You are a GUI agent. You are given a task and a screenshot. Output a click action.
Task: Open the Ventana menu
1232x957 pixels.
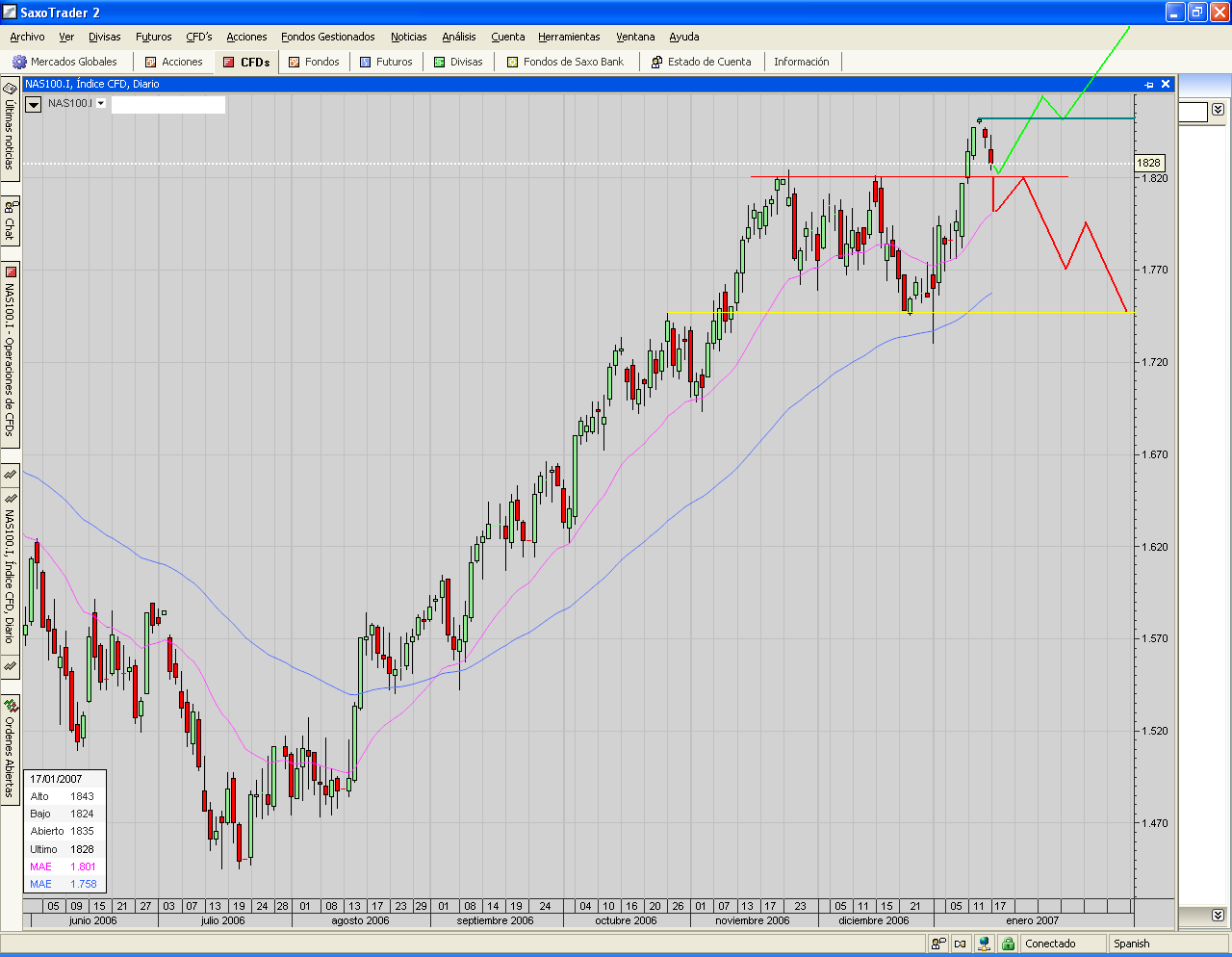click(635, 37)
